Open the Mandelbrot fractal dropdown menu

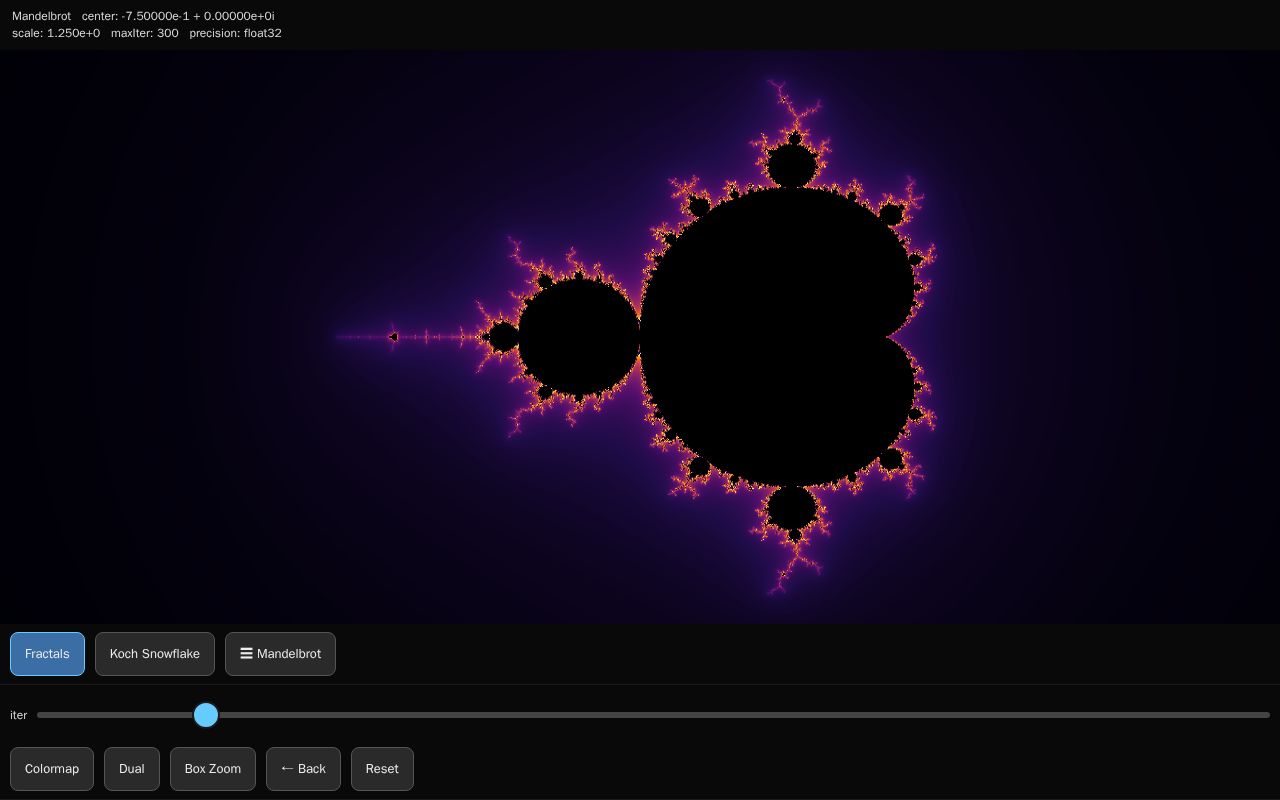(x=280, y=654)
